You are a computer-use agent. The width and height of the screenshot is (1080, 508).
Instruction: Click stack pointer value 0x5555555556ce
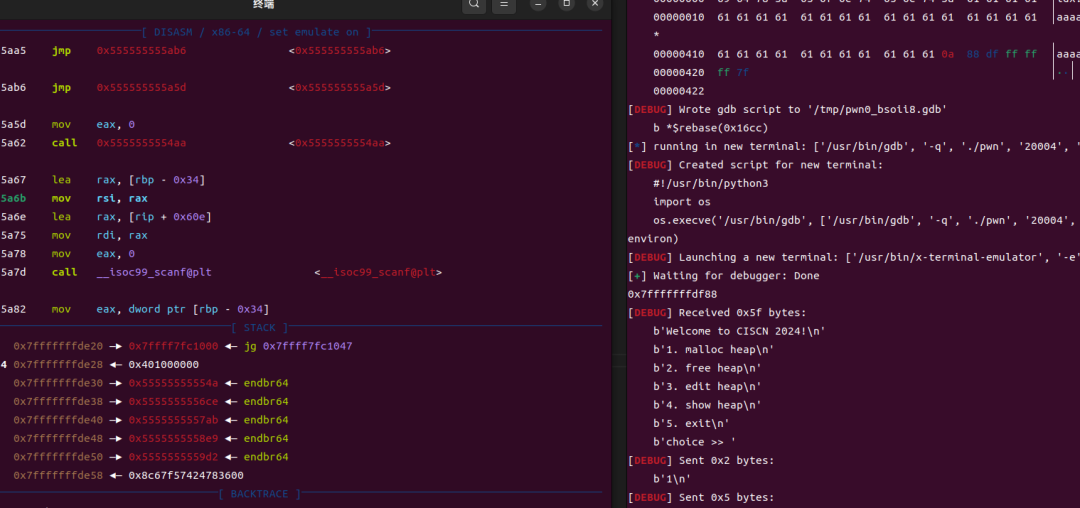click(174, 402)
